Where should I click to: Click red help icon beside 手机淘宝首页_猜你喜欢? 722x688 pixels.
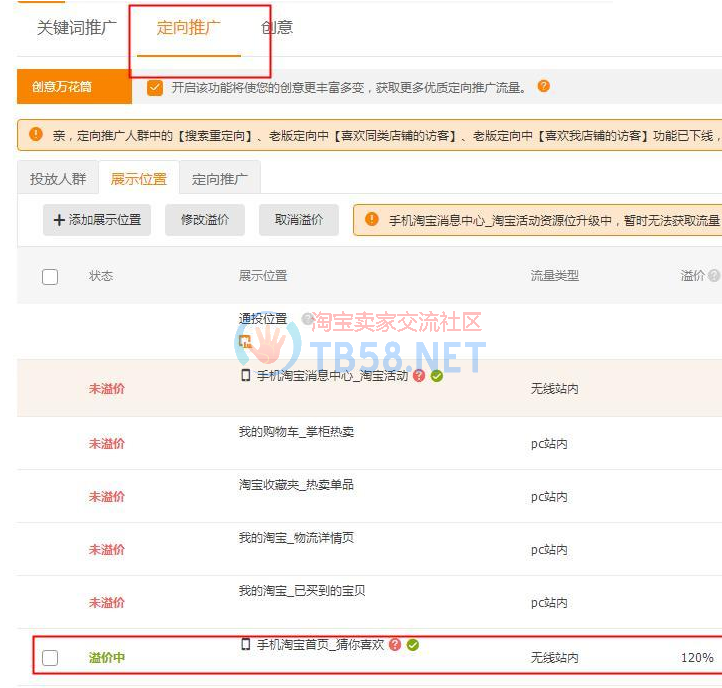[395, 645]
